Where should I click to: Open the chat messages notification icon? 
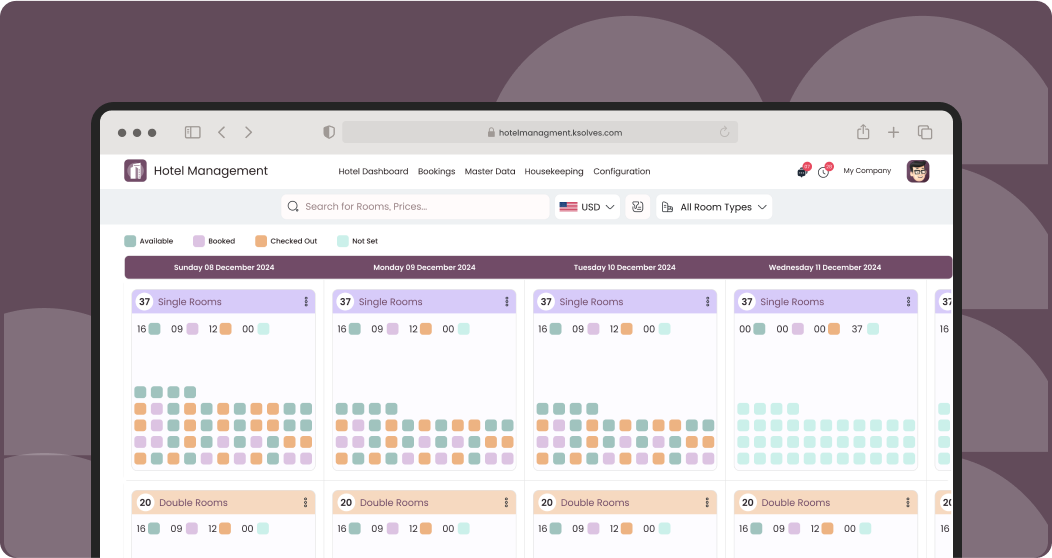coord(802,172)
